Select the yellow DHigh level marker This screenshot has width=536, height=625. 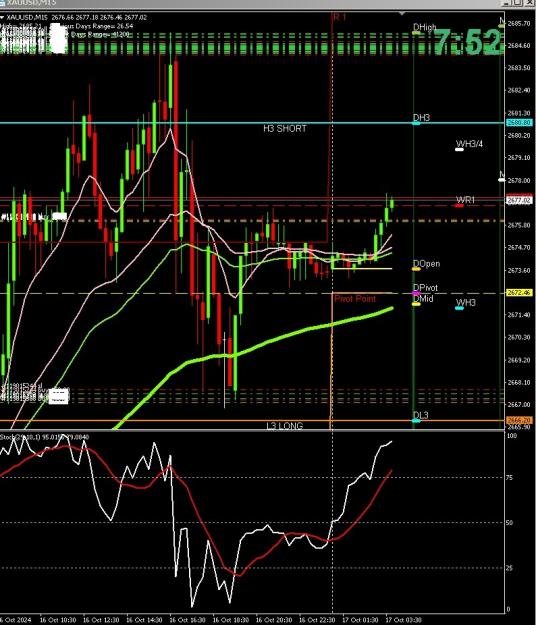(416, 33)
